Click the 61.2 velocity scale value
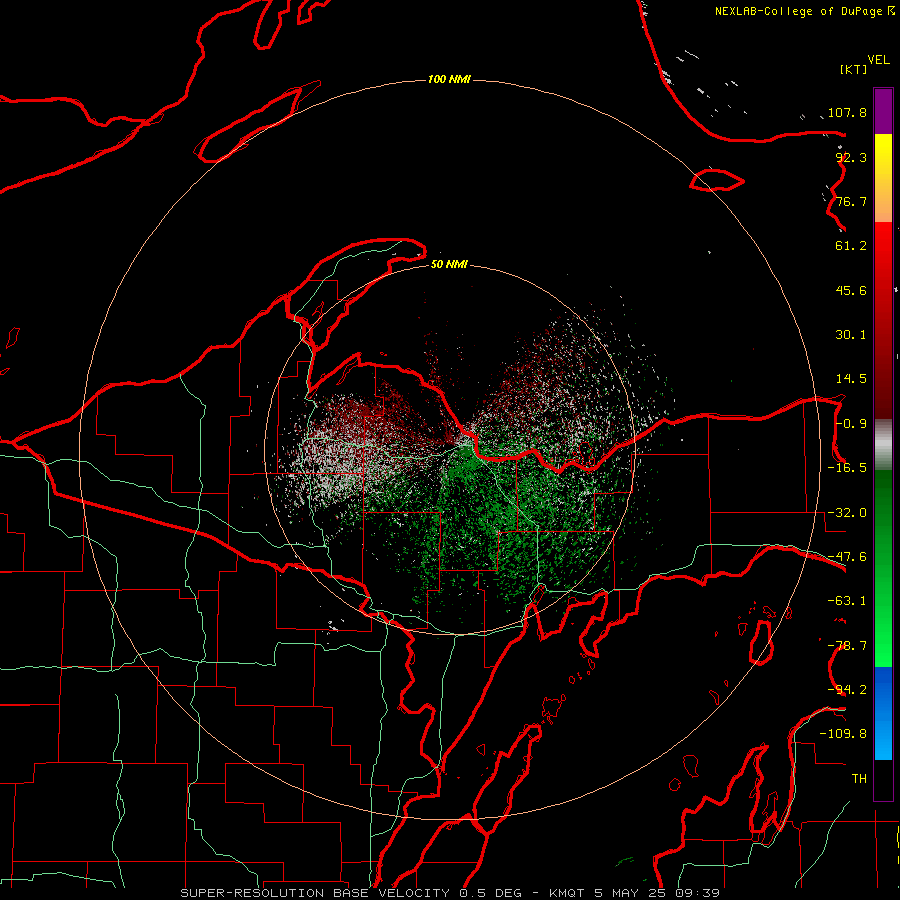Image resolution: width=900 pixels, height=900 pixels. 851,246
